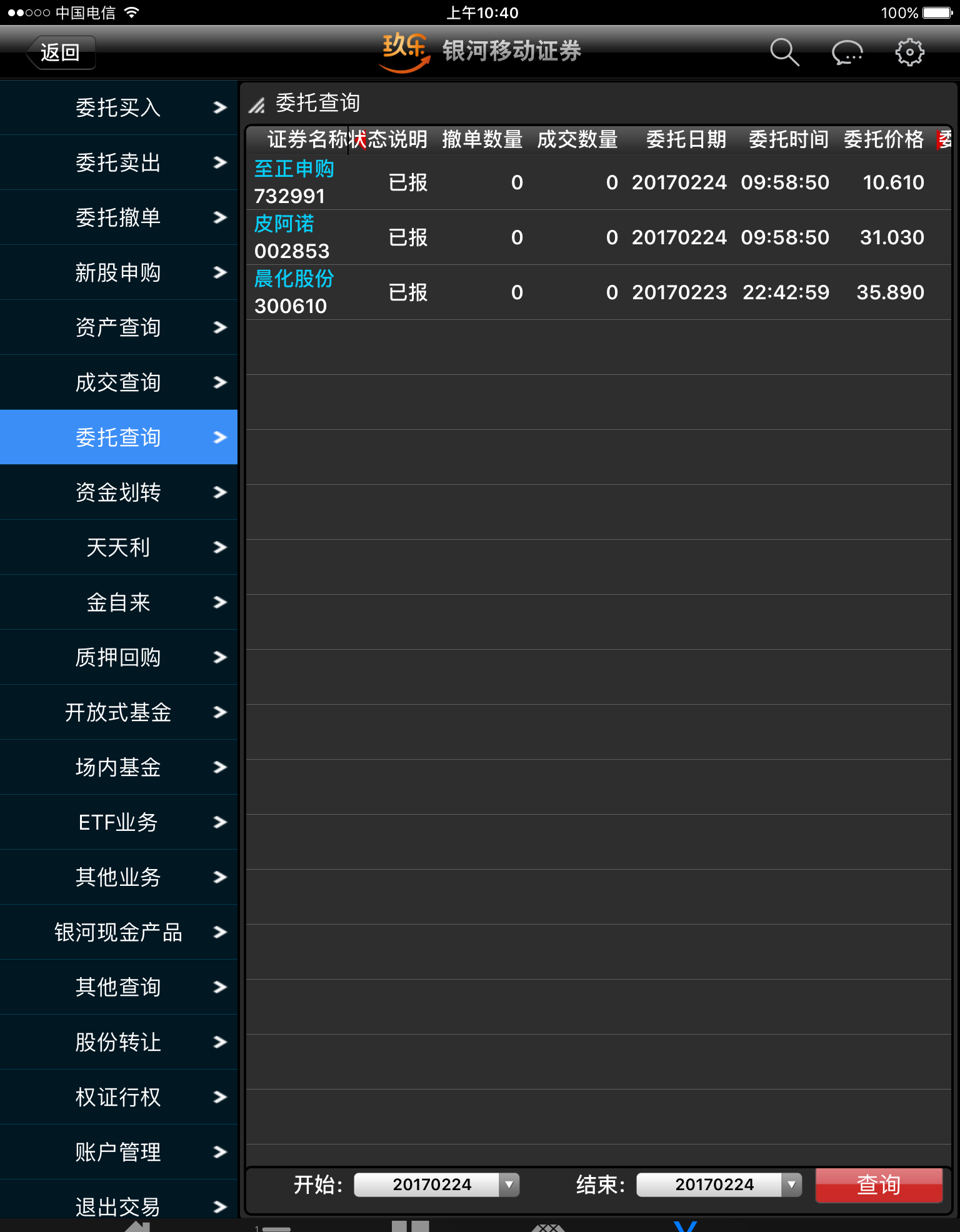This screenshot has width=960, height=1232.
Task: Tap the Wi-Fi icon in status bar
Action: click(131, 12)
